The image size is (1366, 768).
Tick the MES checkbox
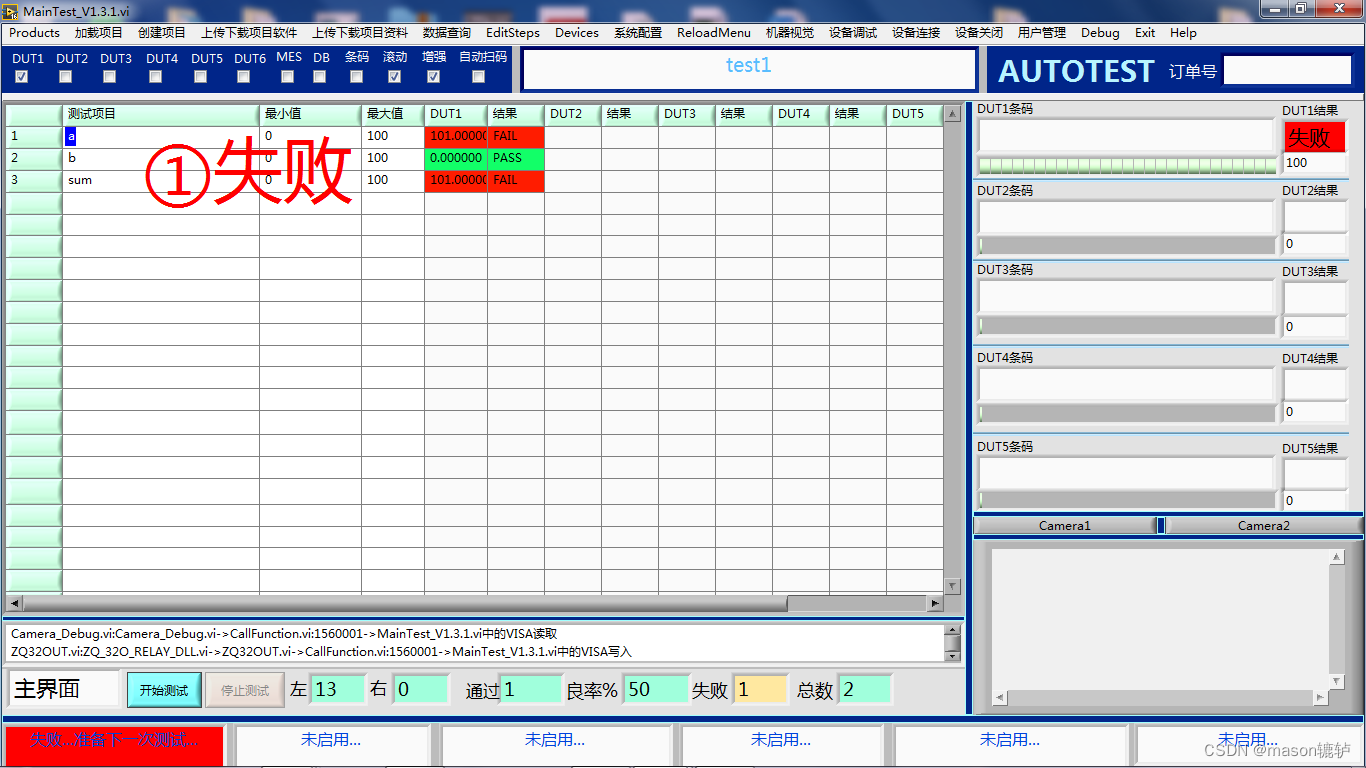click(288, 76)
